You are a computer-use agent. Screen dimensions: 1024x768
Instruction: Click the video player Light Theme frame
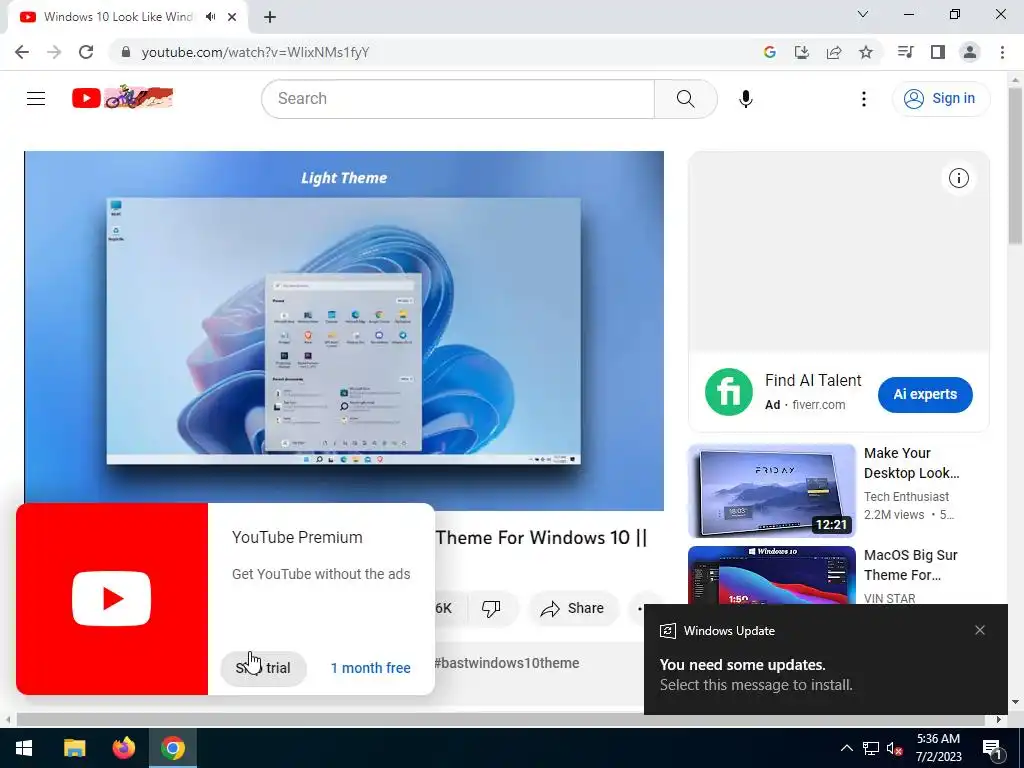click(344, 330)
